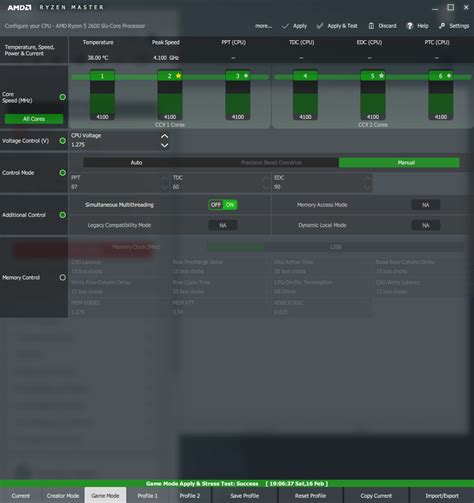Increase TDC value with up arrow
This screenshot has height=503, width=474.
click(266, 179)
